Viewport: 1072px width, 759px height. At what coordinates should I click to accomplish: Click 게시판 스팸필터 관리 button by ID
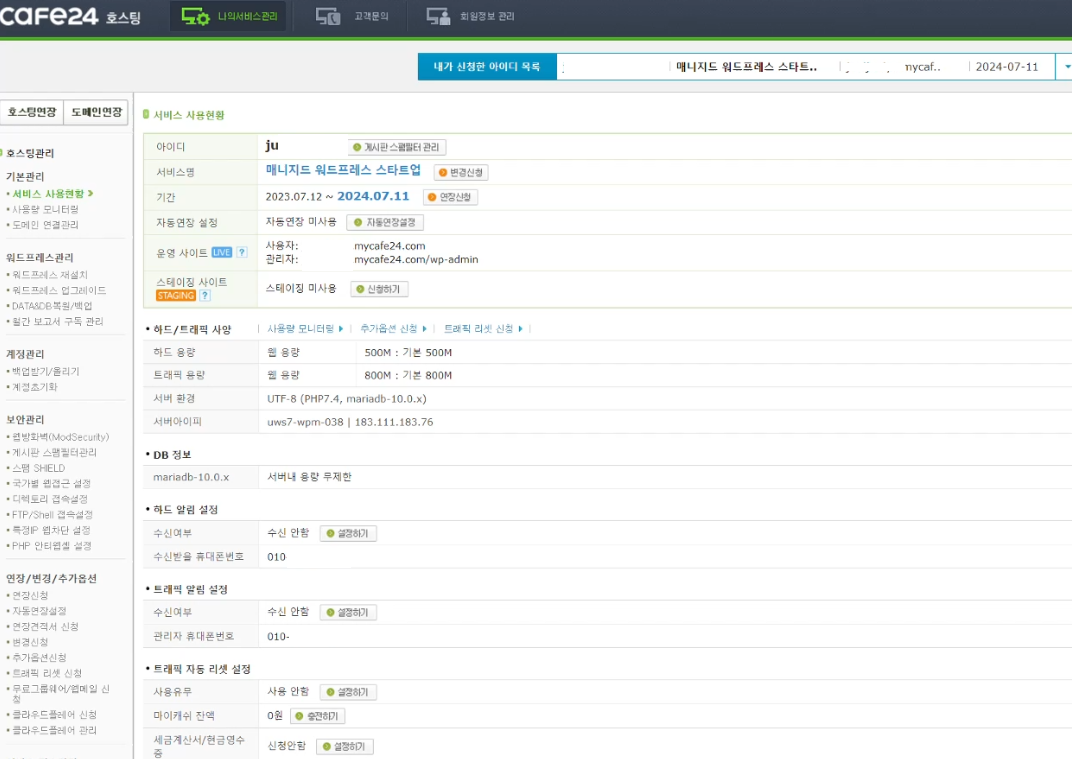pos(397,147)
